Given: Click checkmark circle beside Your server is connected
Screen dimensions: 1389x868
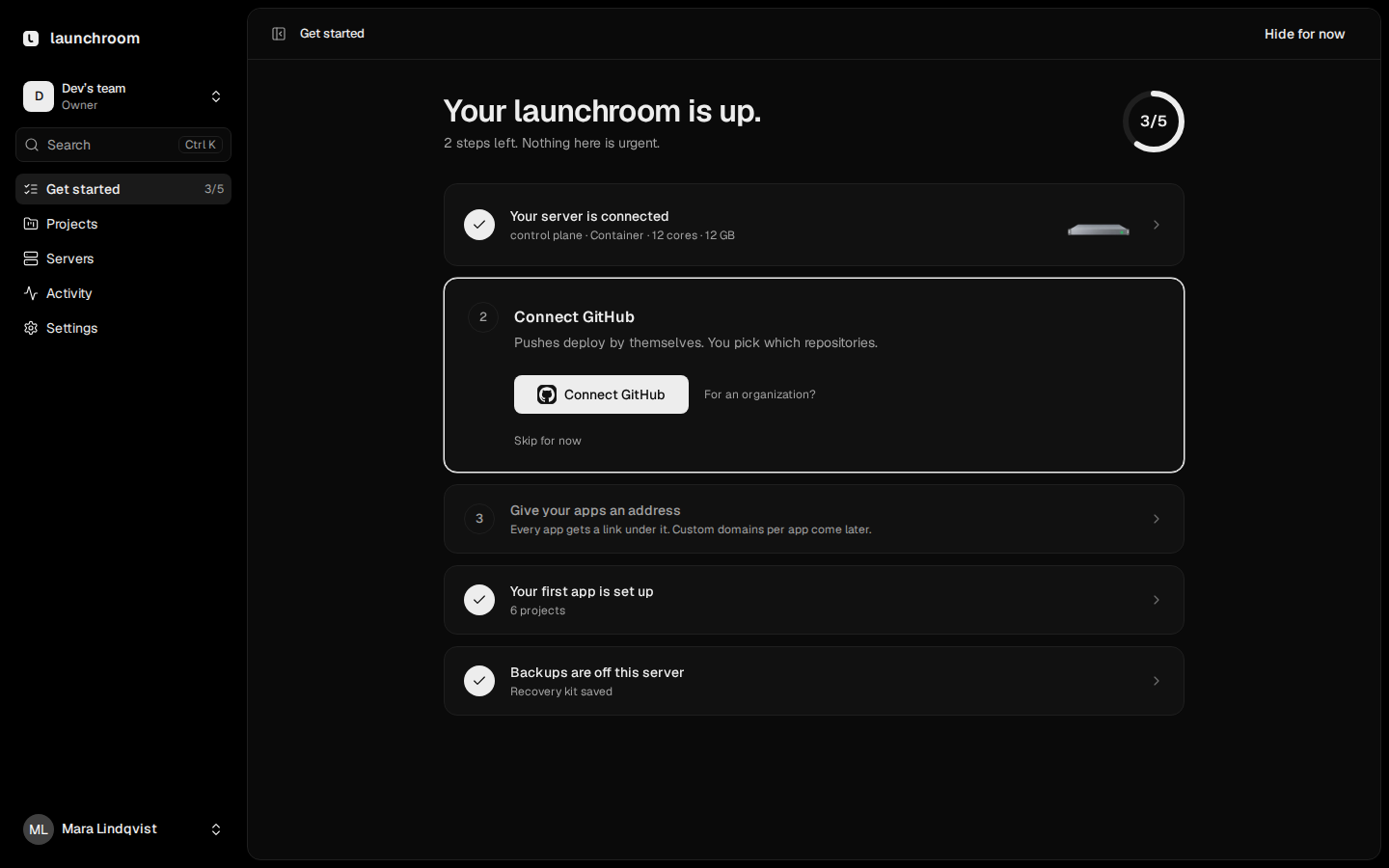Looking at the screenshot, I should (x=479, y=225).
